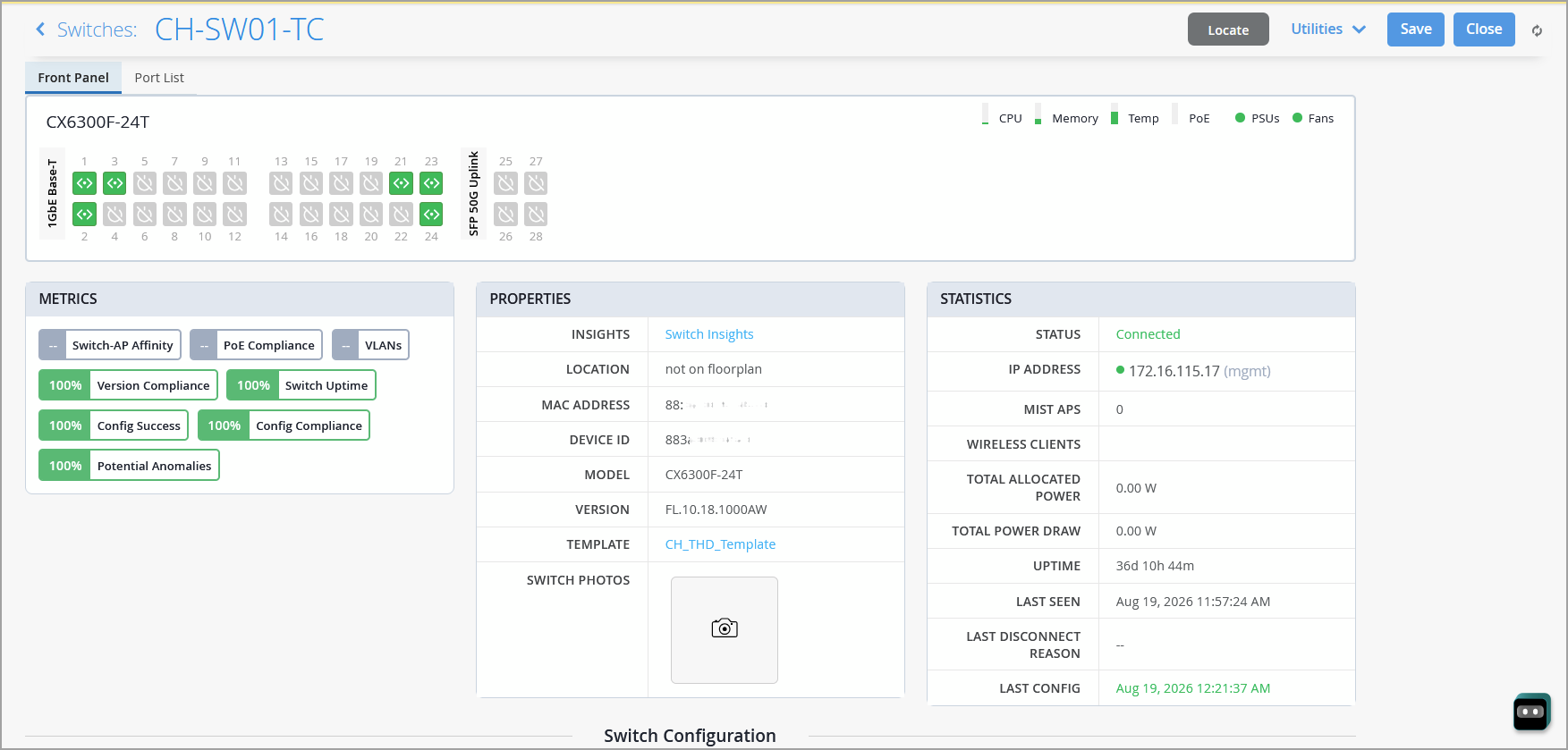This screenshot has width=1568, height=750.
Task: Click the Potential Anomalies metric
Action: tap(129, 466)
